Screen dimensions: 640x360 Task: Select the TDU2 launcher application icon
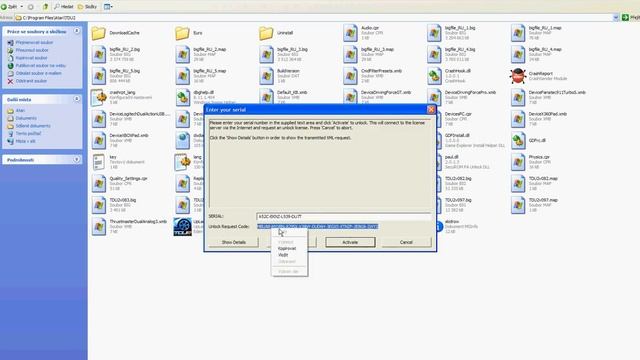click(182, 227)
